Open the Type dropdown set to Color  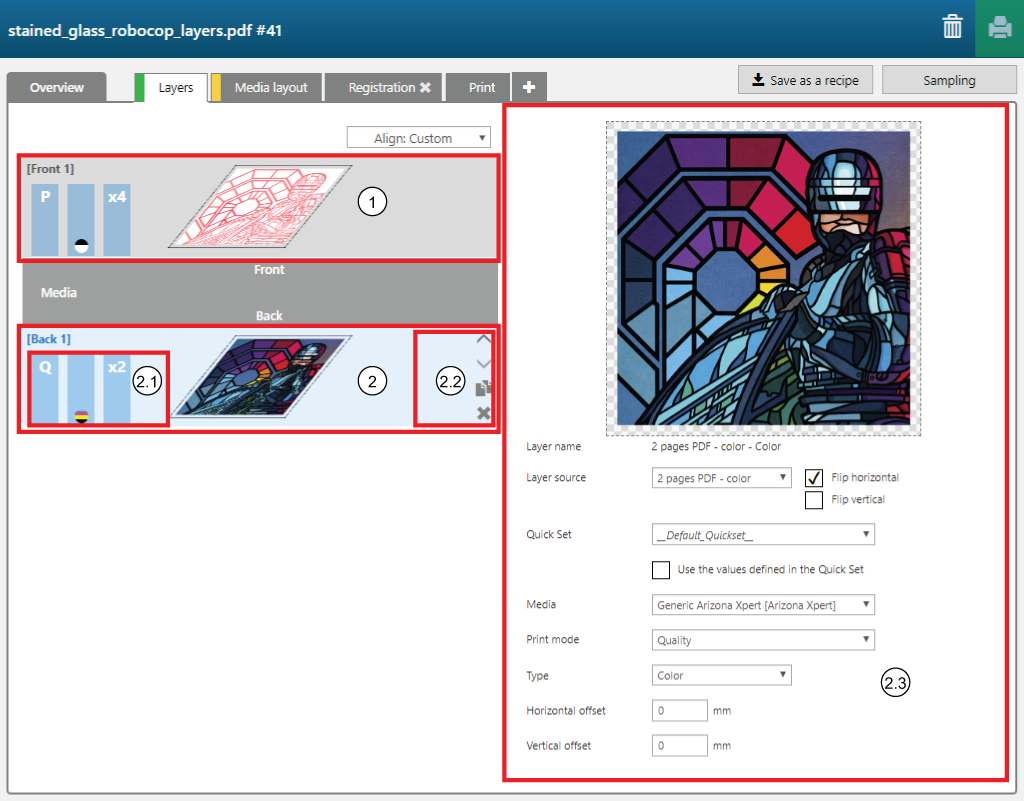click(722, 675)
